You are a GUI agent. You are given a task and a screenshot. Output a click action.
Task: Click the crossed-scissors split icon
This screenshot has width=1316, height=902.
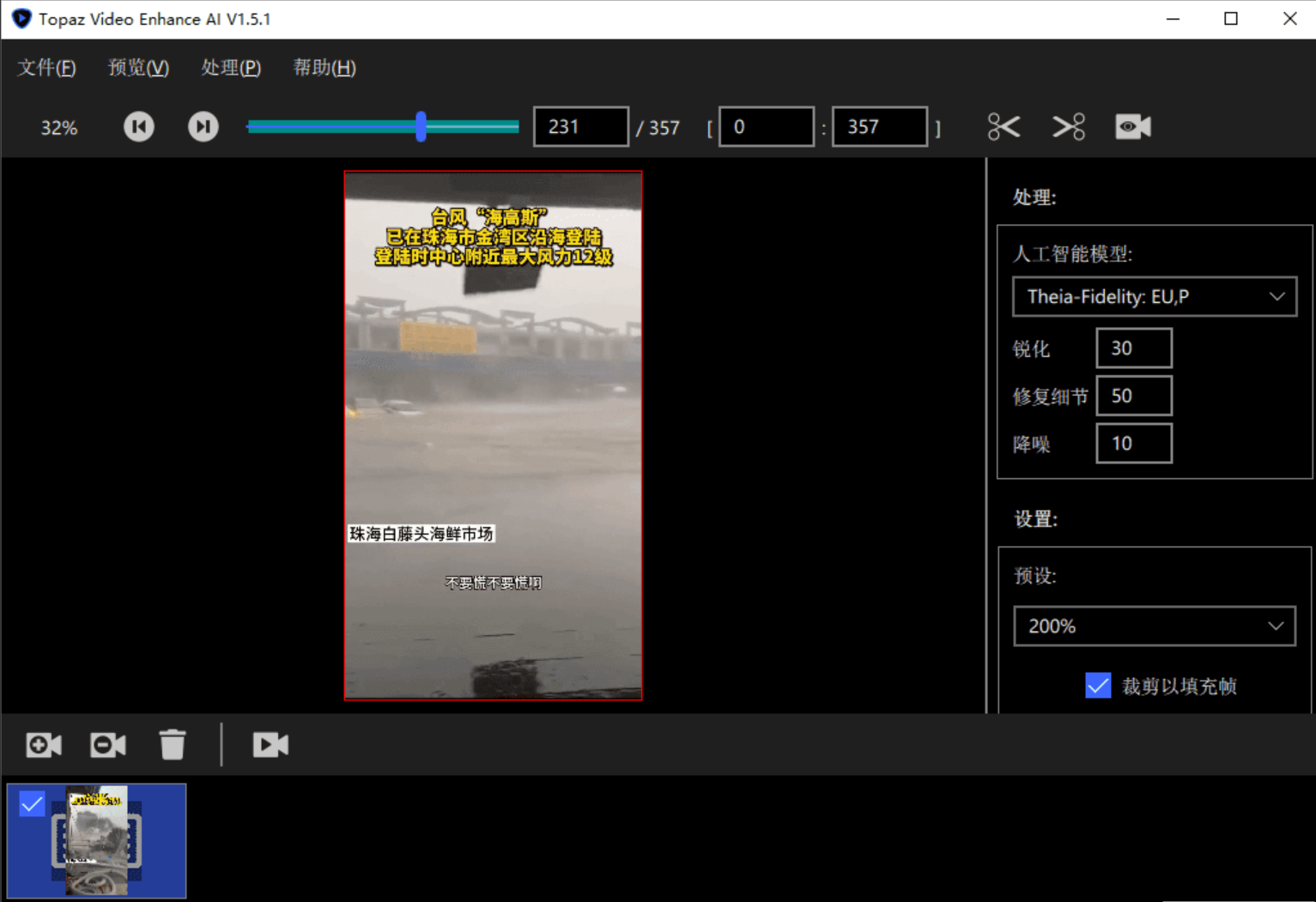point(1069,127)
